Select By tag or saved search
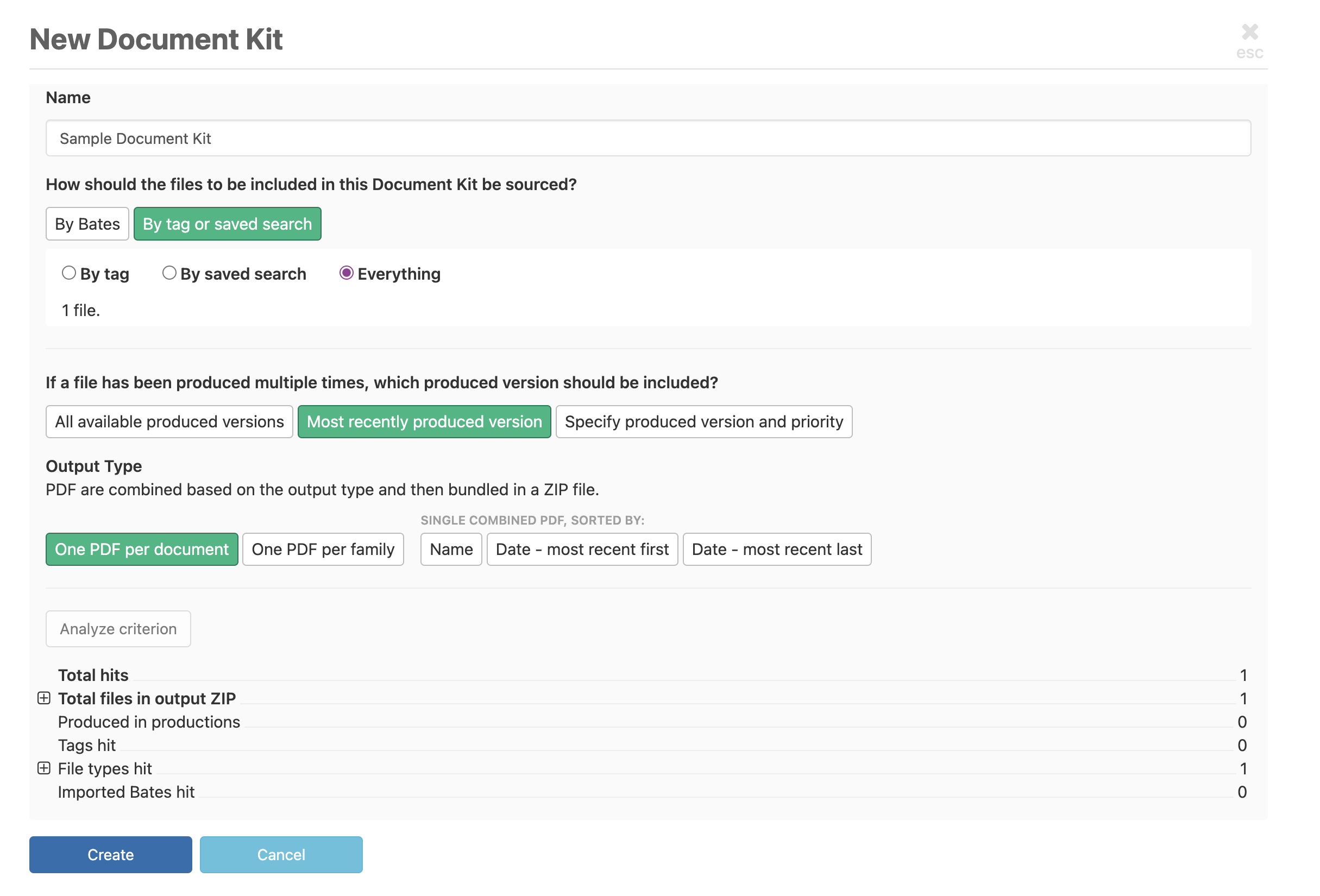 (227, 224)
